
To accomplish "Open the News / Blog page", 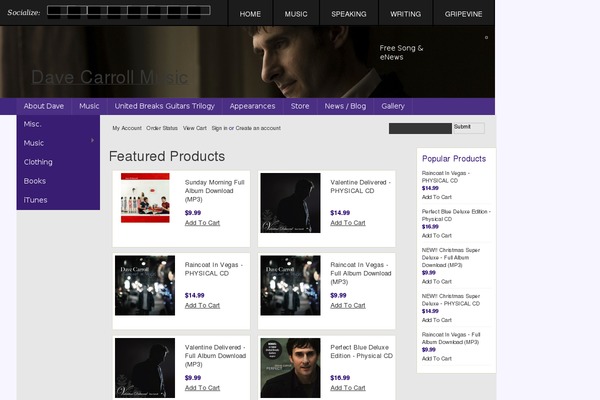I will tap(345, 106).
